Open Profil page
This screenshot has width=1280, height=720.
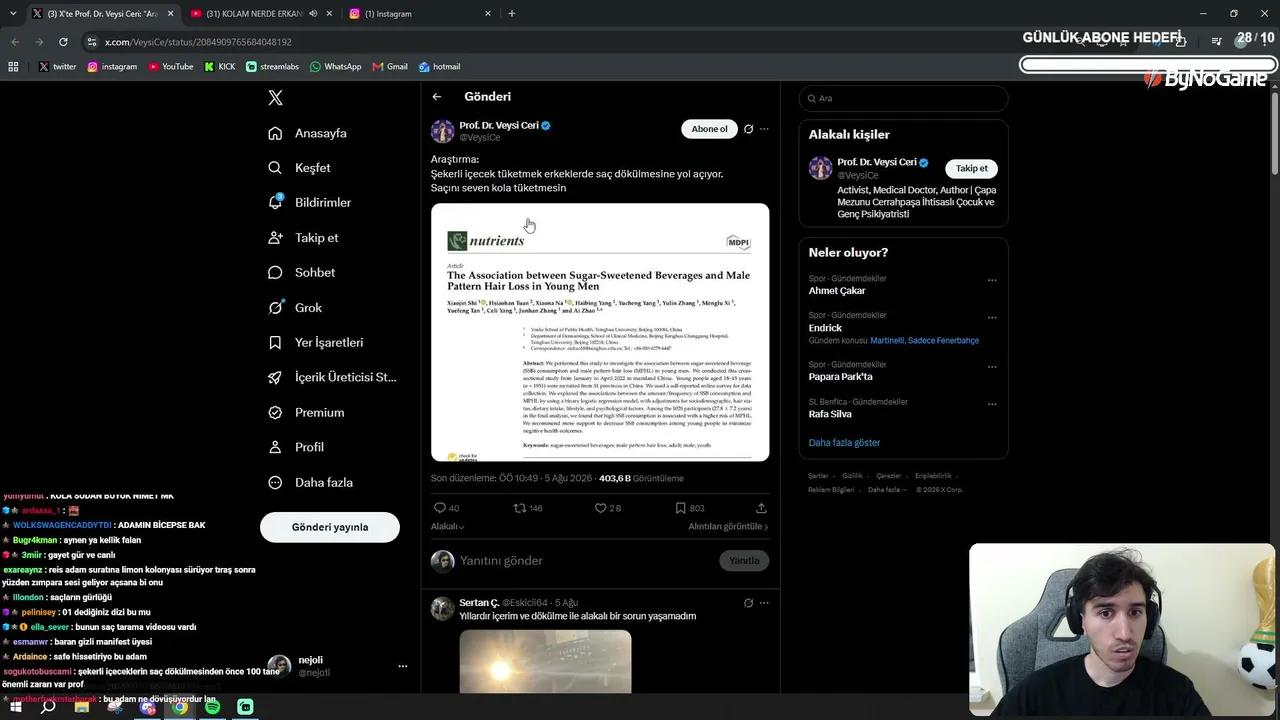click(295, 447)
